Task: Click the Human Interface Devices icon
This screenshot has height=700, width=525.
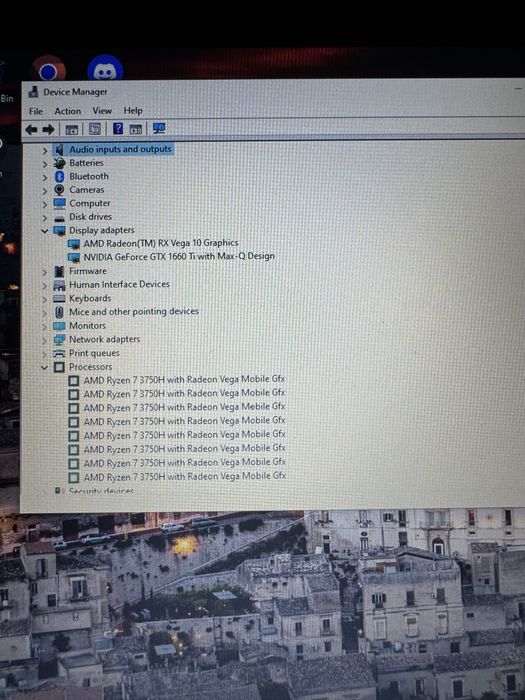Action: pos(59,285)
